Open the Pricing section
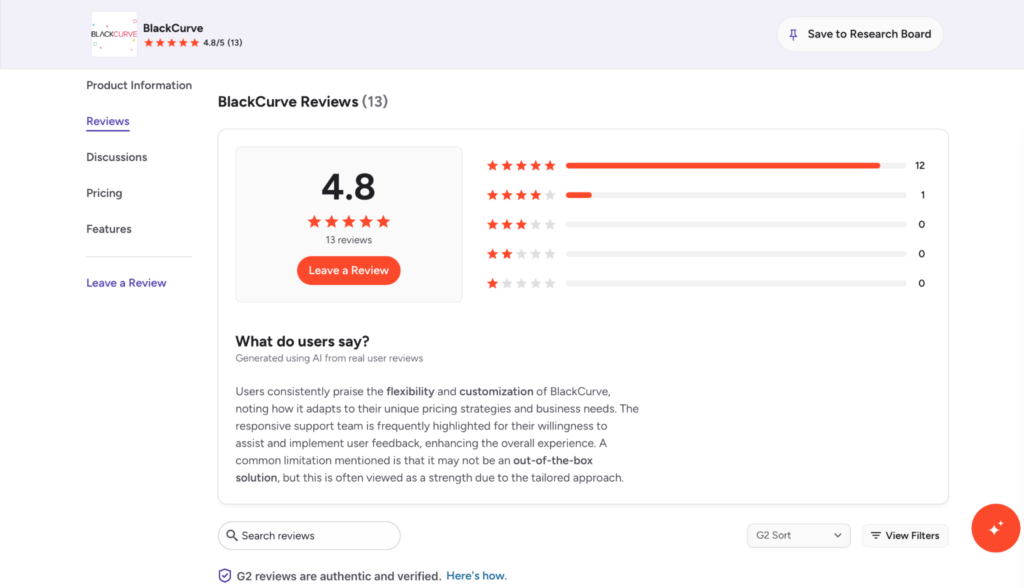The height and width of the screenshot is (588, 1024). (104, 193)
